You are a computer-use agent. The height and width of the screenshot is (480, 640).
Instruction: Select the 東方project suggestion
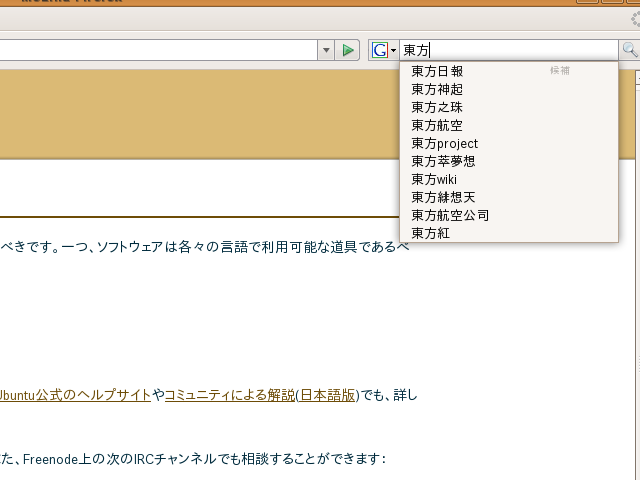point(445,143)
